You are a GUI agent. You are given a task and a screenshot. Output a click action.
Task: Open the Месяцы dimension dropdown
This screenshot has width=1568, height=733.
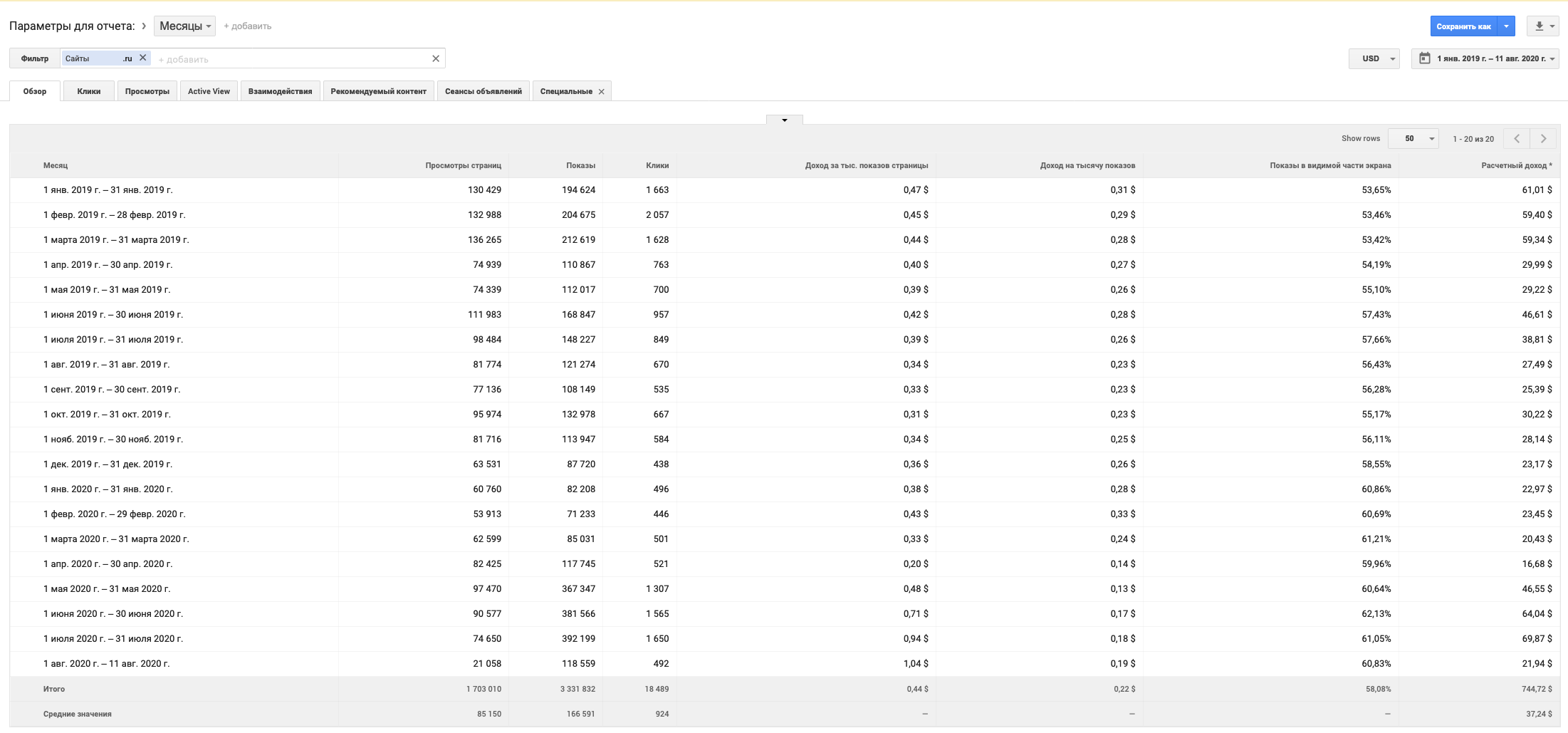(184, 26)
